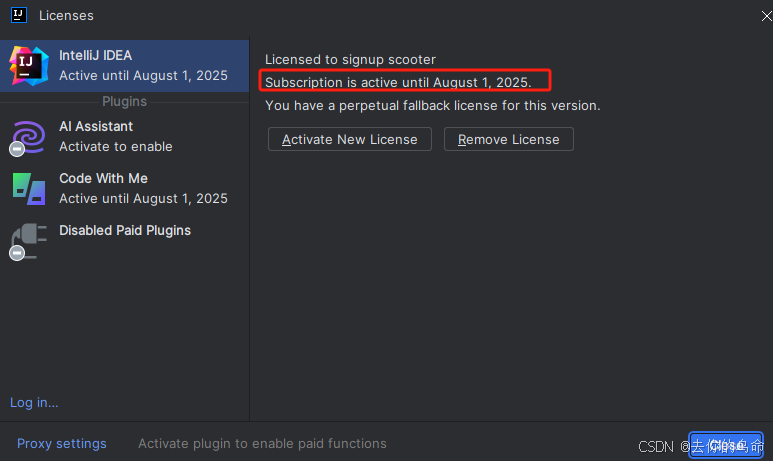Select AI Assistant 'Activate to enable' entry
The image size is (773, 461).
tap(115, 146)
